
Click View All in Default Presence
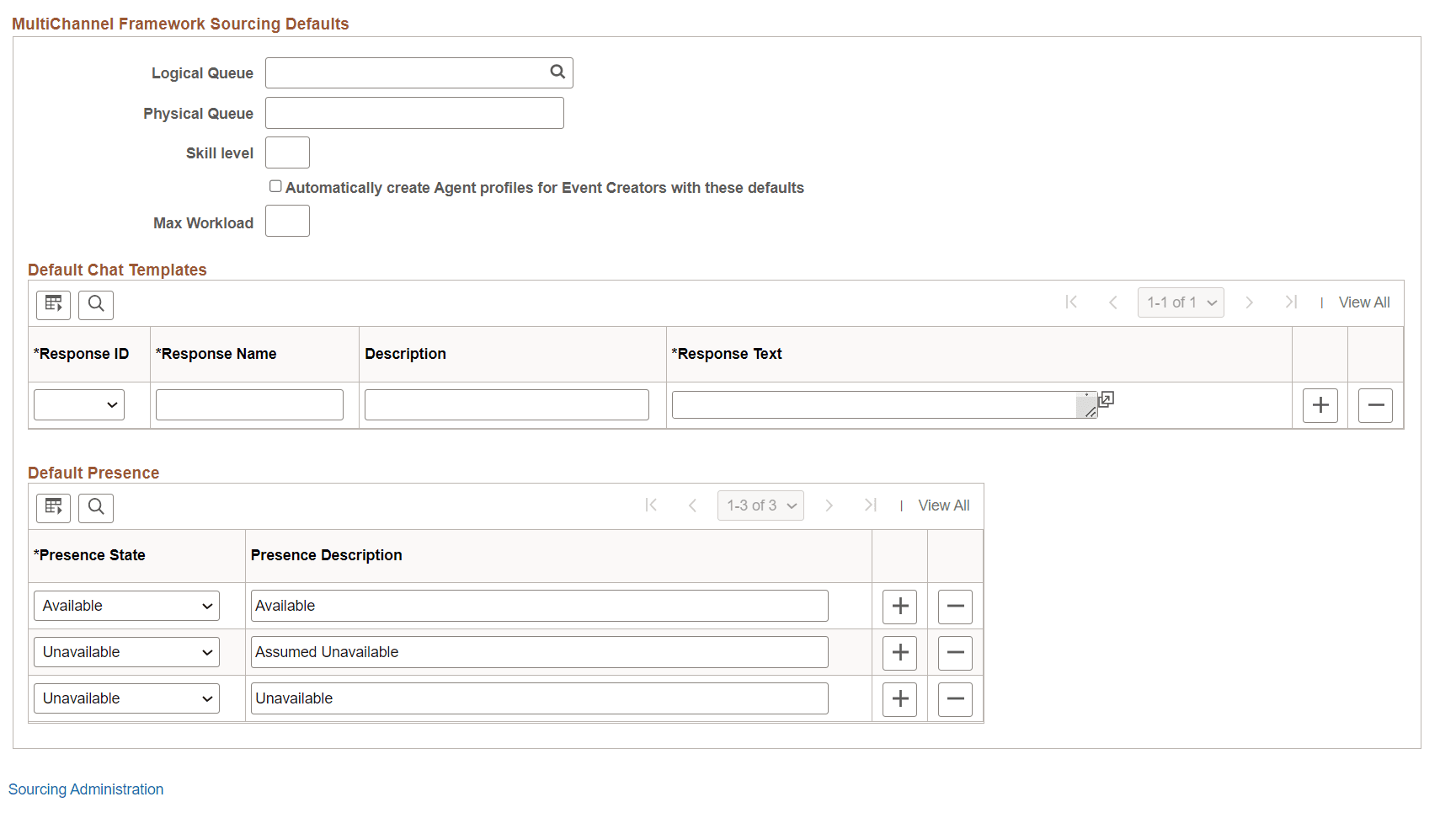point(943,505)
